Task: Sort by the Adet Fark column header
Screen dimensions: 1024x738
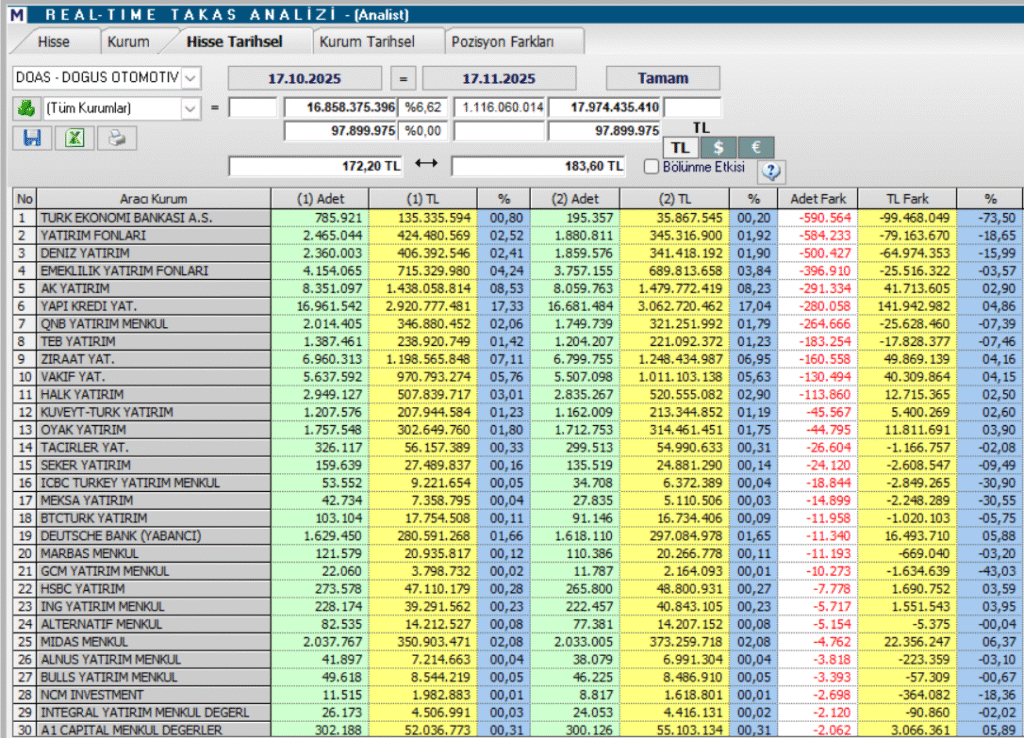Action: (x=818, y=199)
